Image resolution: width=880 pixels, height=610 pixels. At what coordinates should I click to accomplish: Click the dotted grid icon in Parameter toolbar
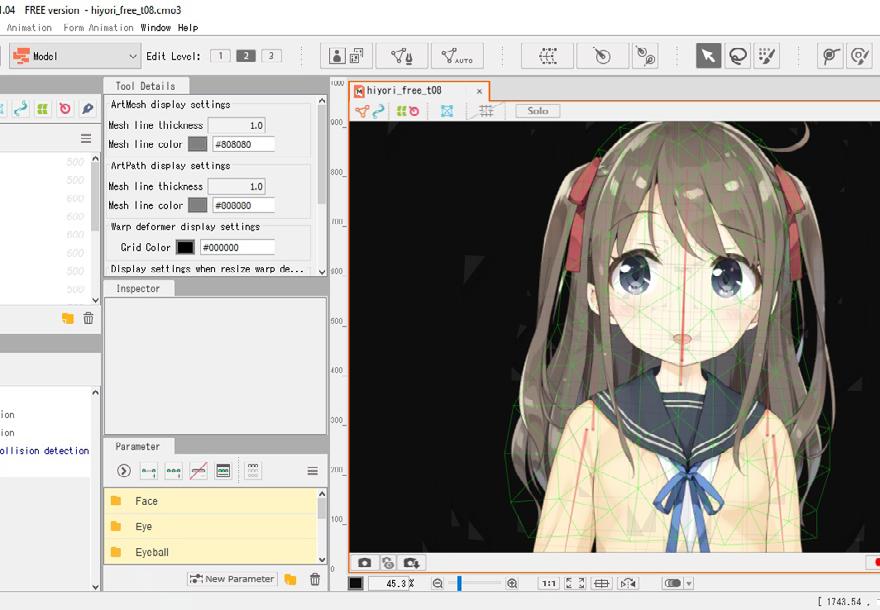253,470
